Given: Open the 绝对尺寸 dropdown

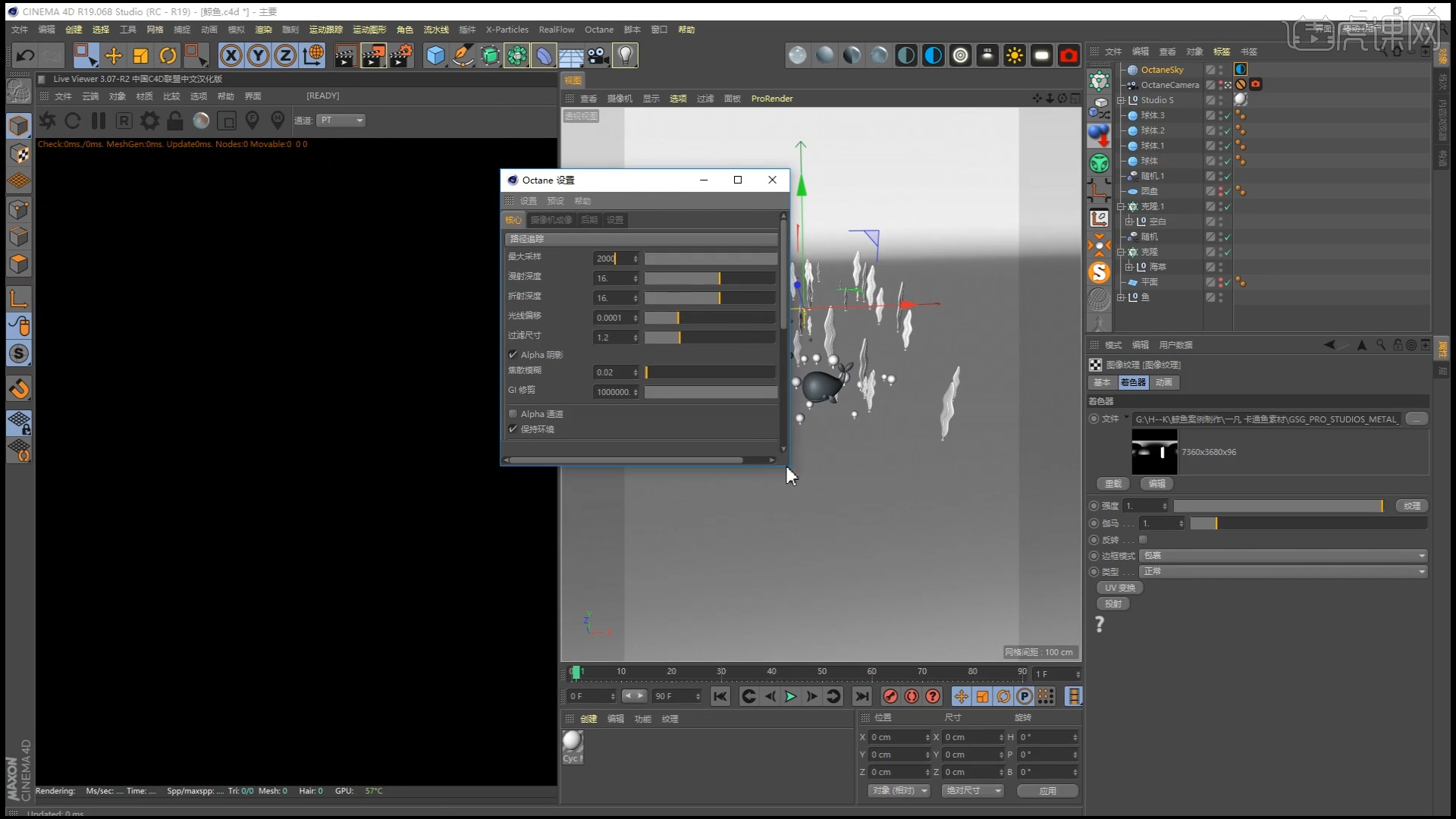Looking at the screenshot, I should tap(974, 791).
